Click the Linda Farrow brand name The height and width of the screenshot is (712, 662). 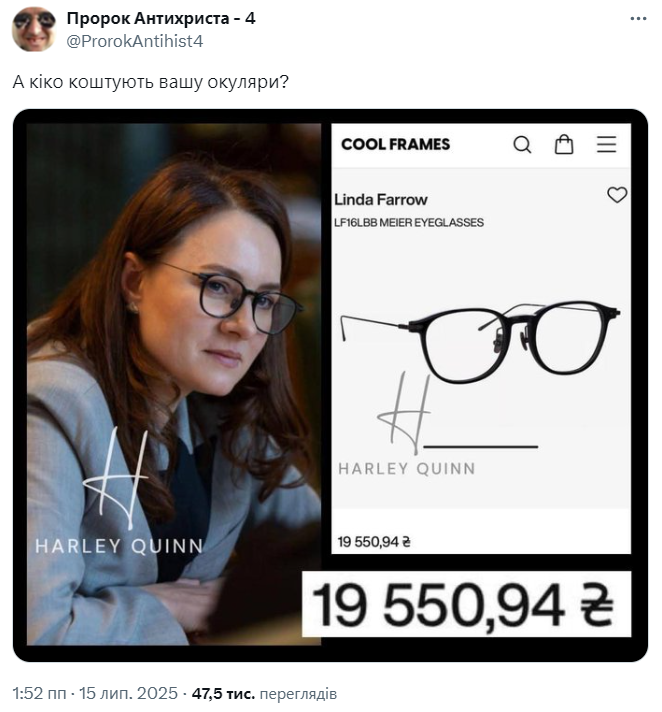pyautogui.click(x=380, y=200)
